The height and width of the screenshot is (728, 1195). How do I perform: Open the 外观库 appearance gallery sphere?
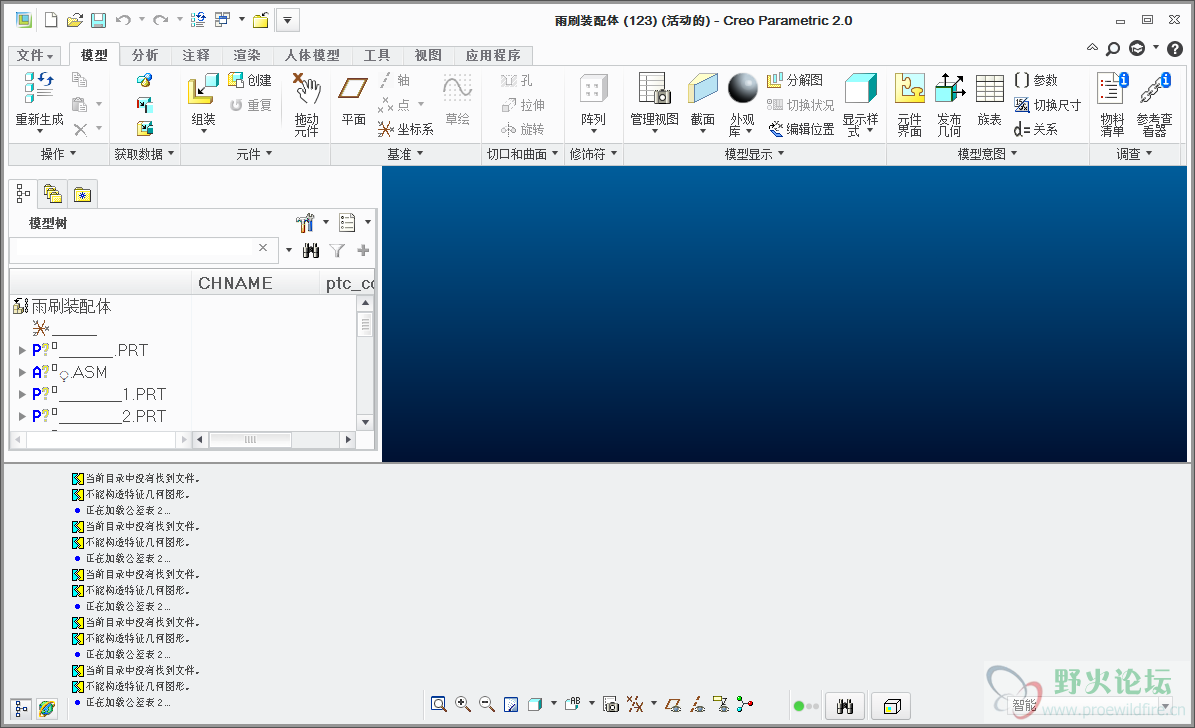[x=742, y=88]
